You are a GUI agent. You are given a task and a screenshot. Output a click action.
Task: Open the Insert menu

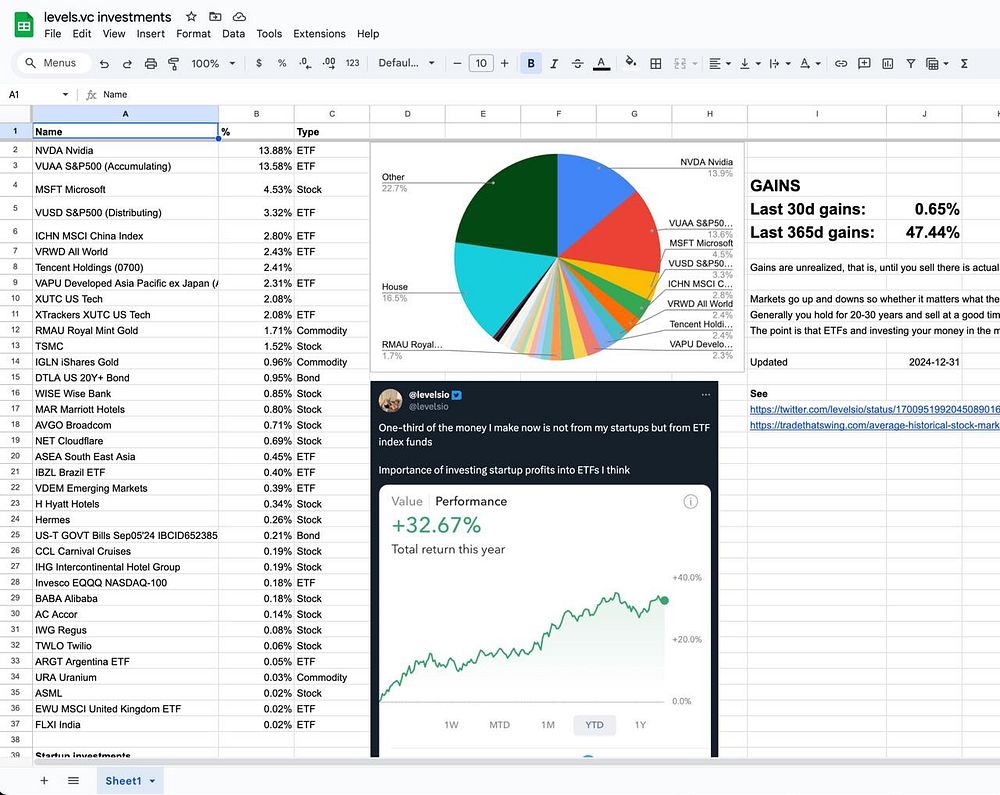pyautogui.click(x=151, y=34)
